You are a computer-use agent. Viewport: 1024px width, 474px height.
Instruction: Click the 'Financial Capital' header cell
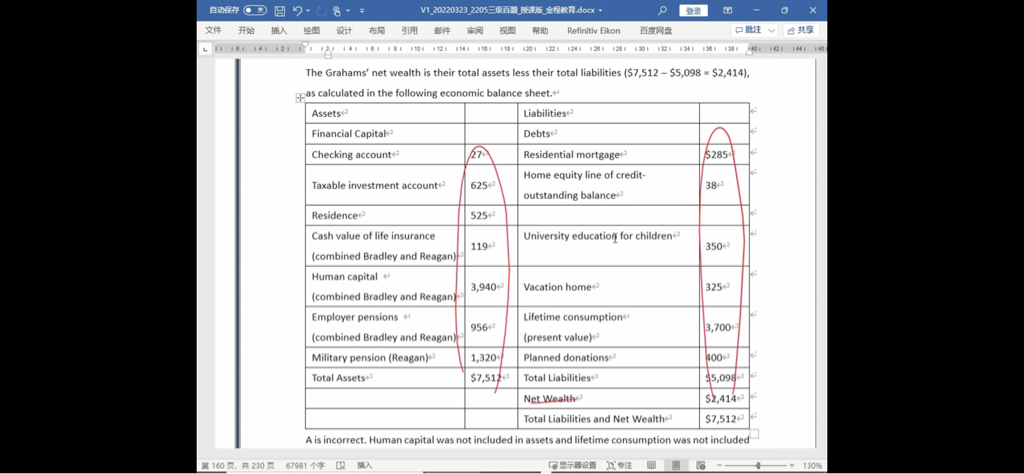[385, 134]
